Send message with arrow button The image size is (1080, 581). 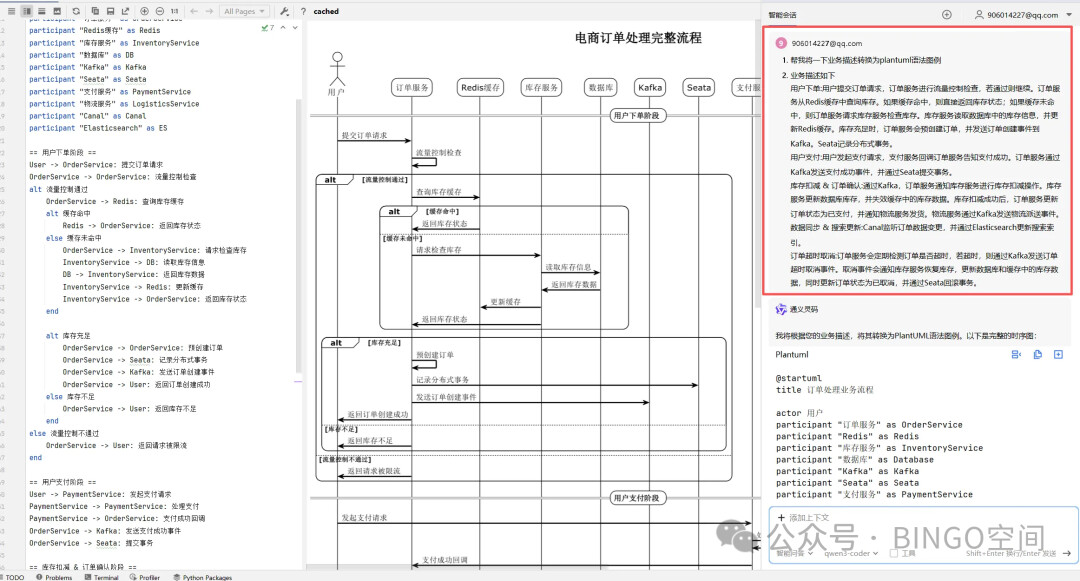[1066, 553]
